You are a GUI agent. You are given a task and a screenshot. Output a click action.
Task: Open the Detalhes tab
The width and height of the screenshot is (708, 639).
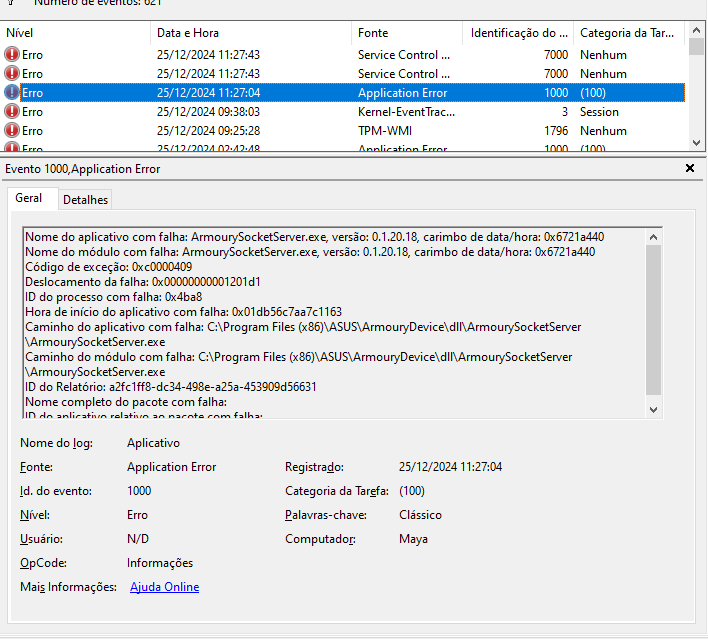coord(85,199)
